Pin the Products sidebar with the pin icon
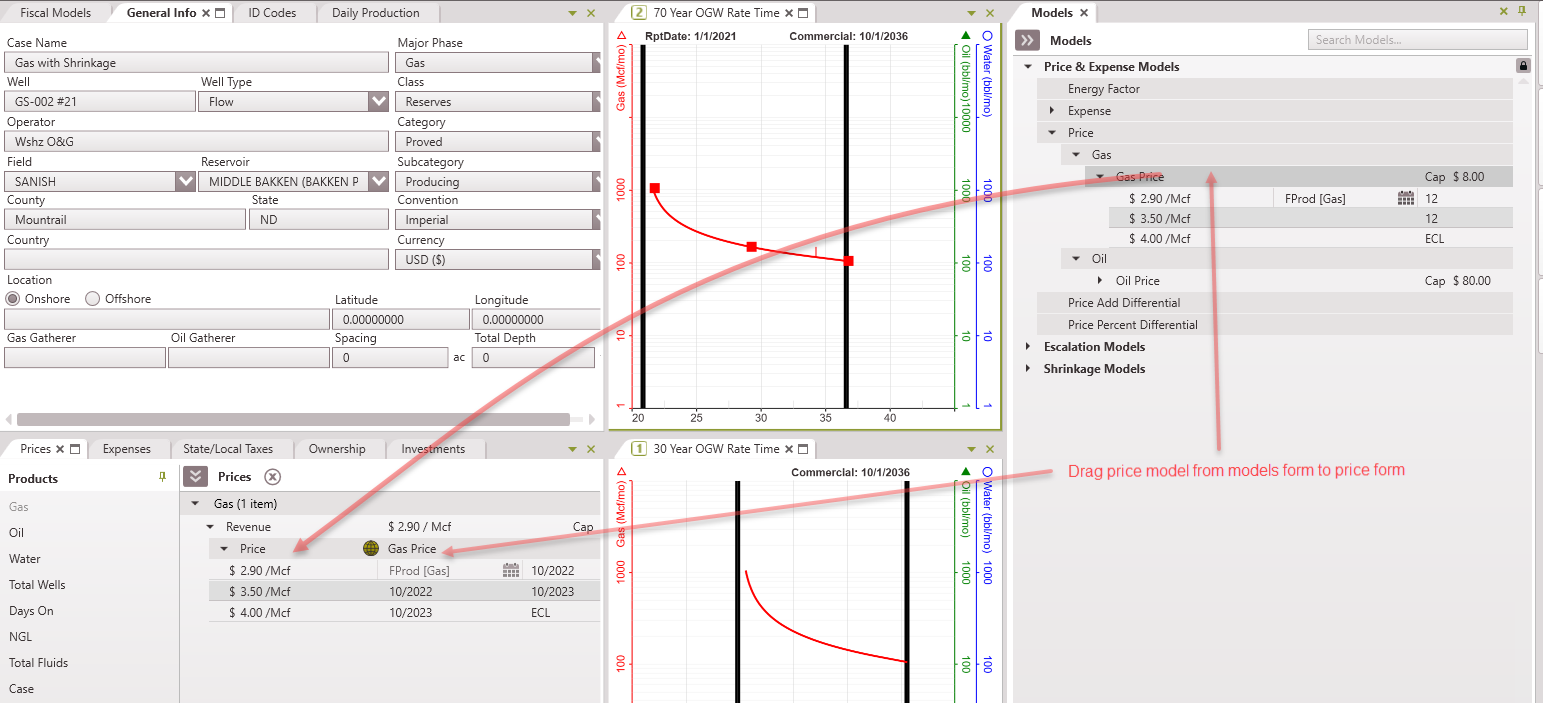 click(x=163, y=478)
